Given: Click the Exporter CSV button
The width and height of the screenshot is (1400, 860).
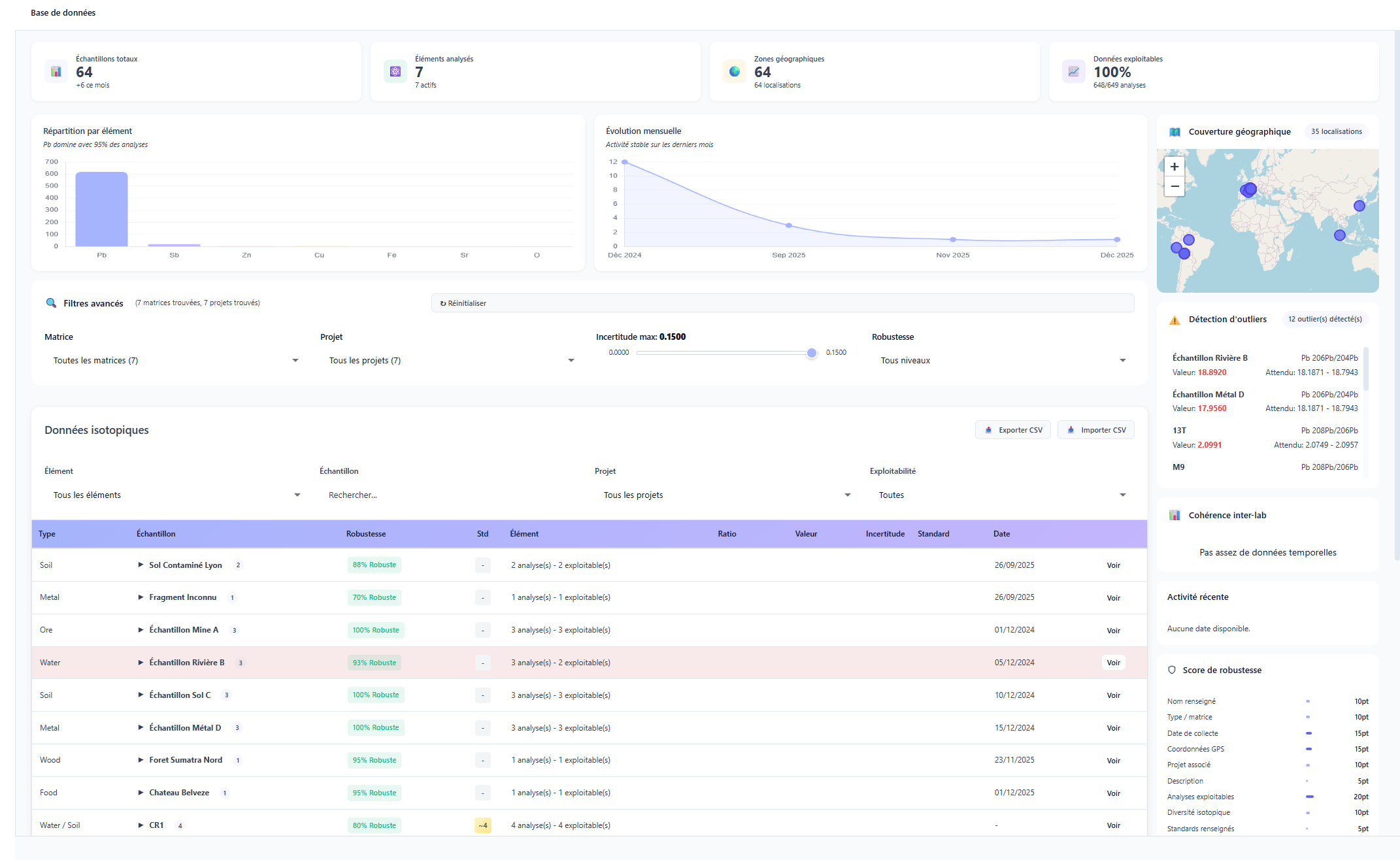Looking at the screenshot, I should (1013, 430).
